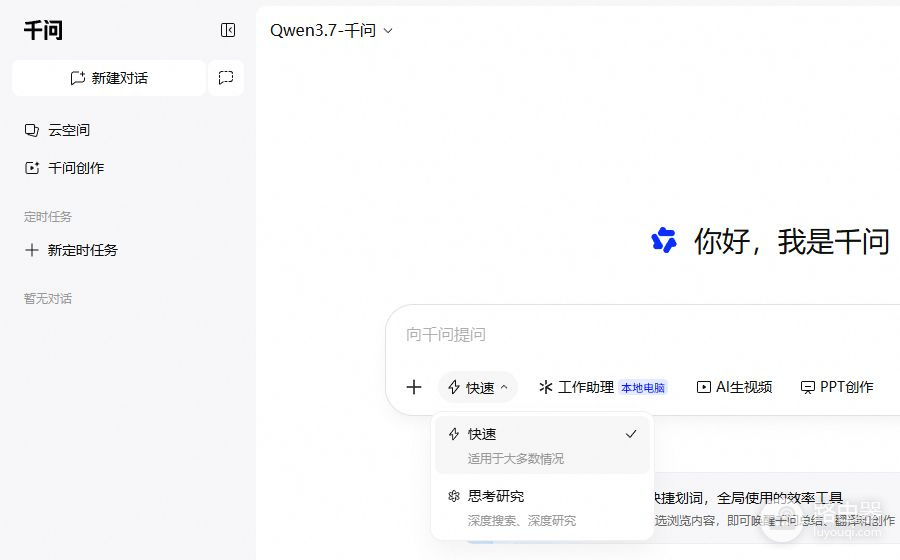Click the blue Qwen star logo by the greeting
The width and height of the screenshot is (900, 560).
(664, 240)
